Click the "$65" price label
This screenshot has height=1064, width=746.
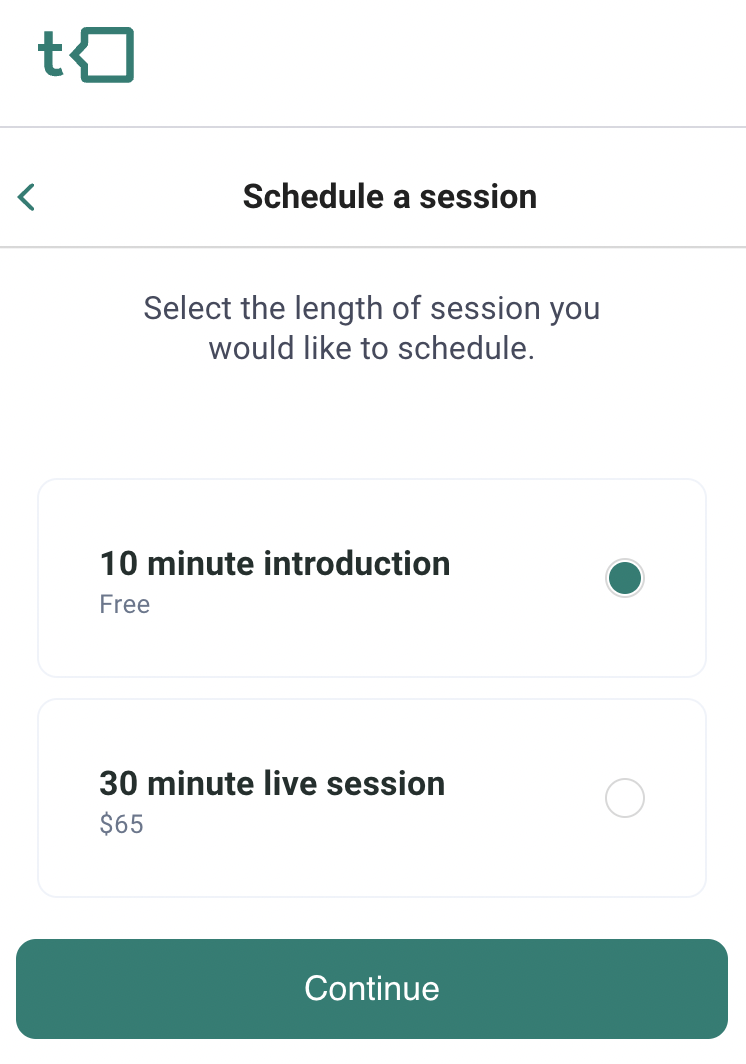122,824
